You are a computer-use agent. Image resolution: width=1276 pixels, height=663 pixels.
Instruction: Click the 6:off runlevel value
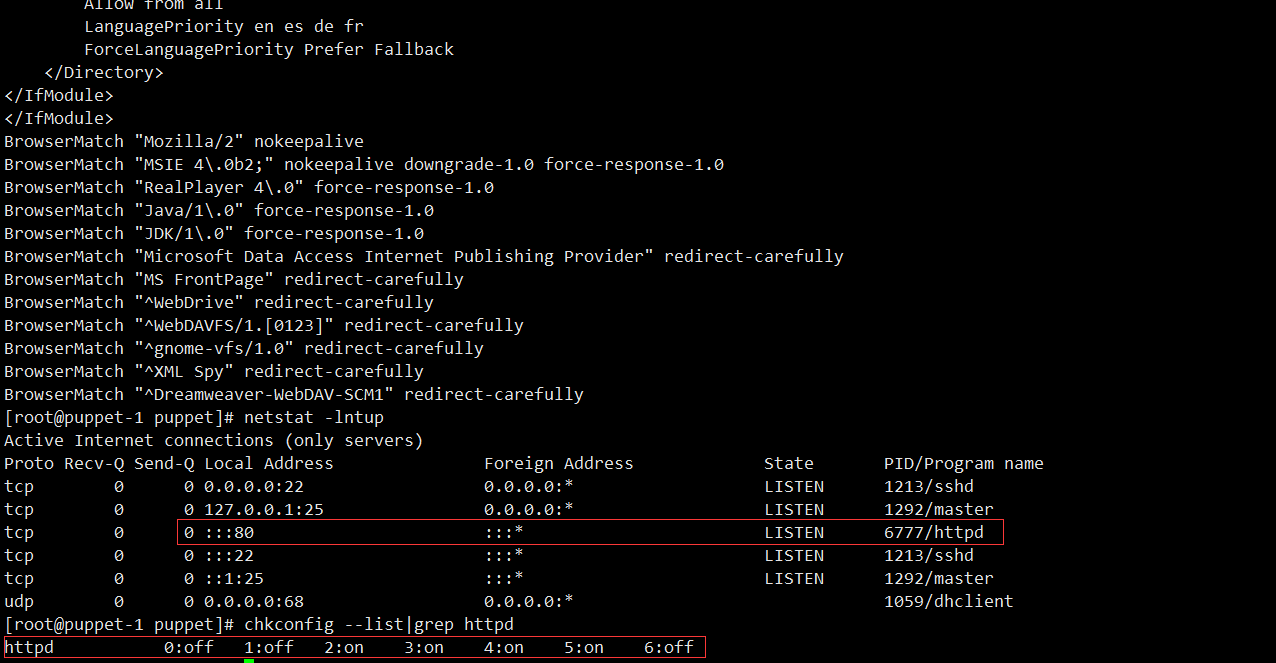click(669, 647)
